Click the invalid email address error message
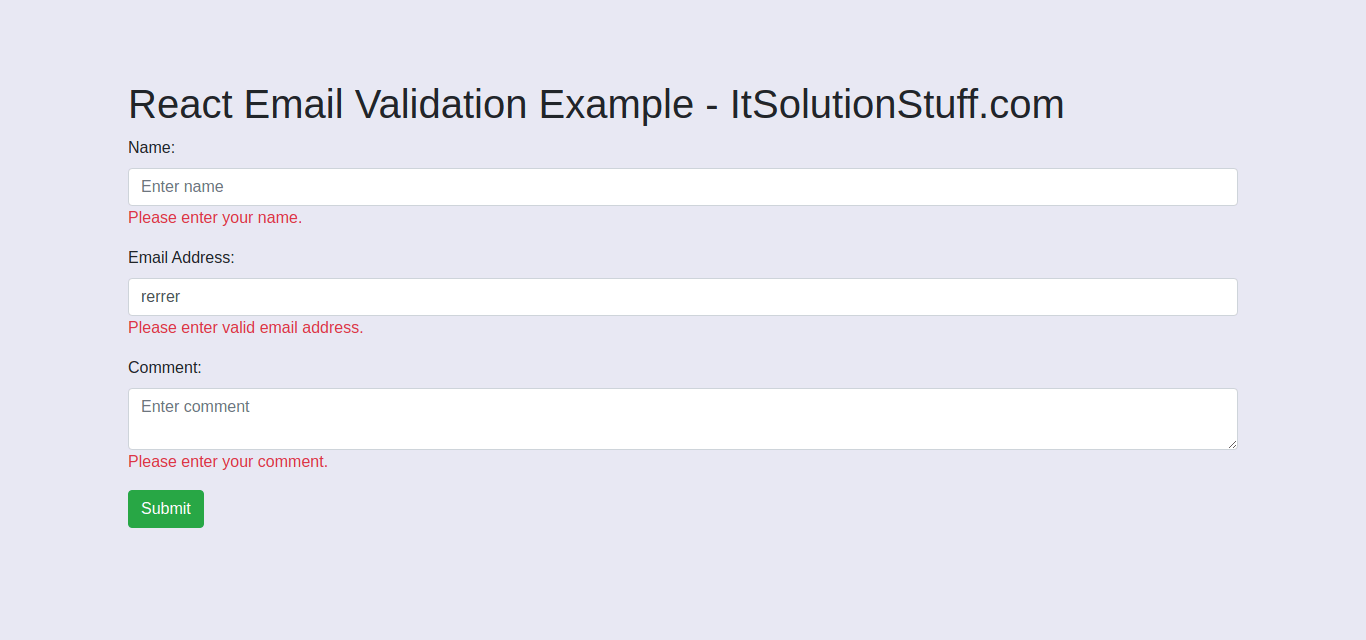Image resolution: width=1366 pixels, height=640 pixels. point(246,328)
